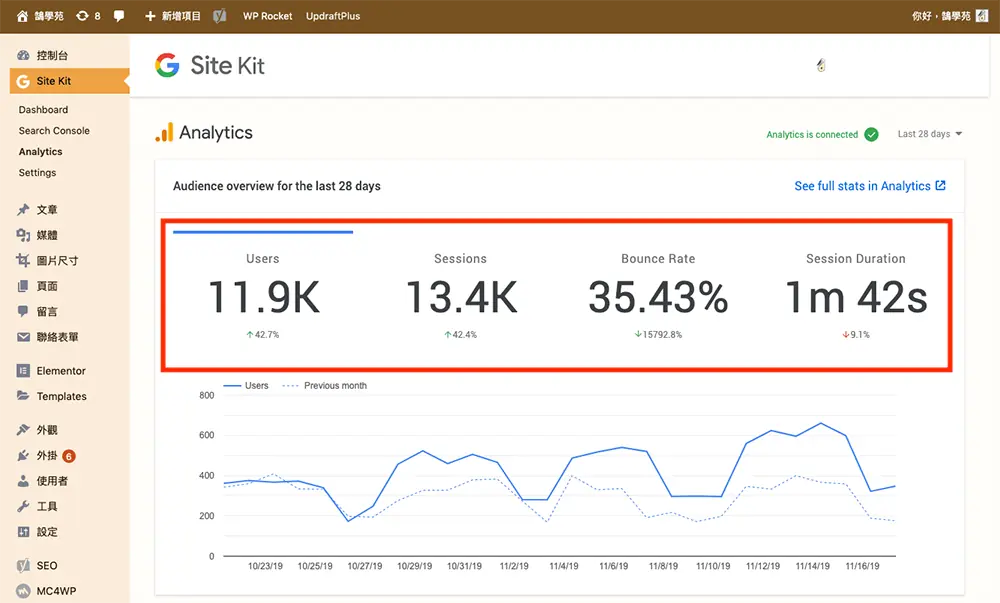Open the envelope icon for 聯絡表單
The image size is (1000, 603).
coord(24,337)
